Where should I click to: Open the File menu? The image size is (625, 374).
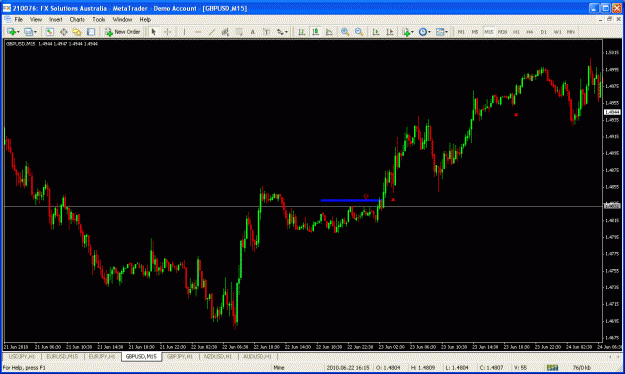pos(18,19)
